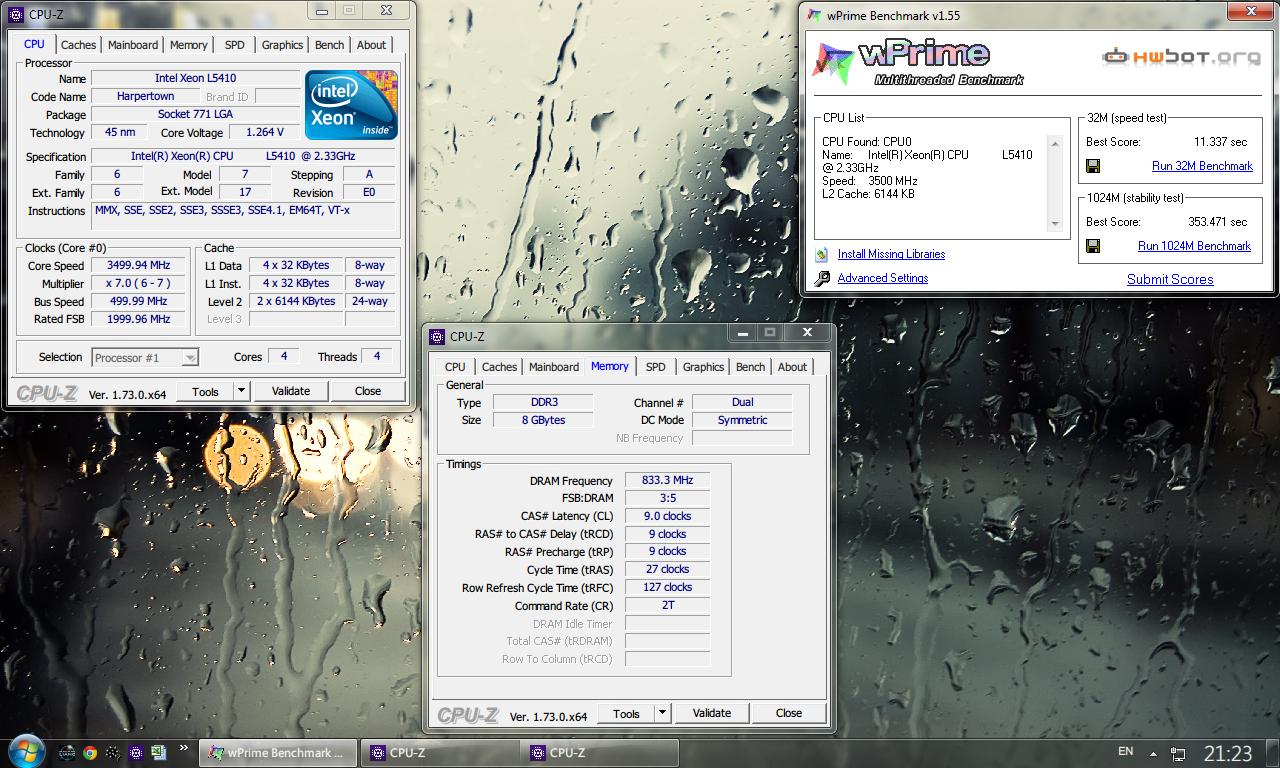Viewport: 1280px width, 768px height.
Task: Switch to SPD tab in CPU-Z Memory window
Action: coord(655,367)
